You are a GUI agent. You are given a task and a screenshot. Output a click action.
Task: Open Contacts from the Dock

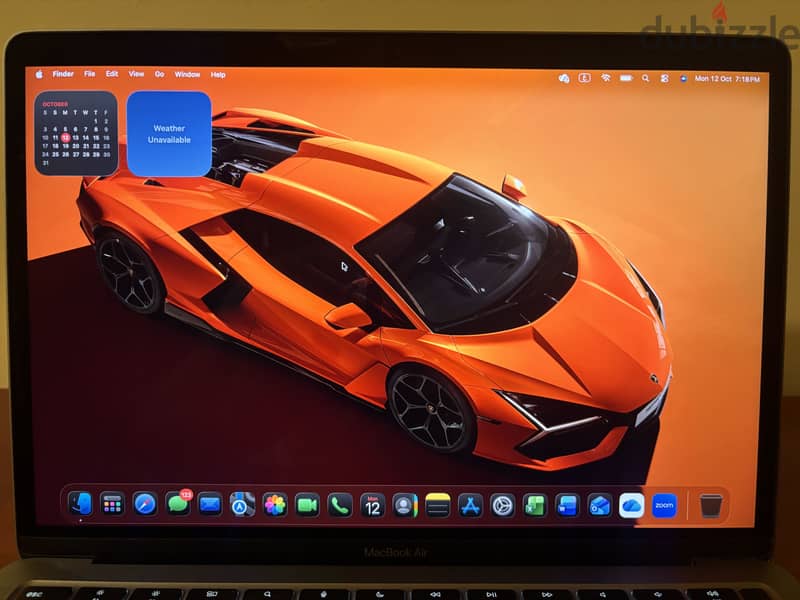[x=405, y=505]
